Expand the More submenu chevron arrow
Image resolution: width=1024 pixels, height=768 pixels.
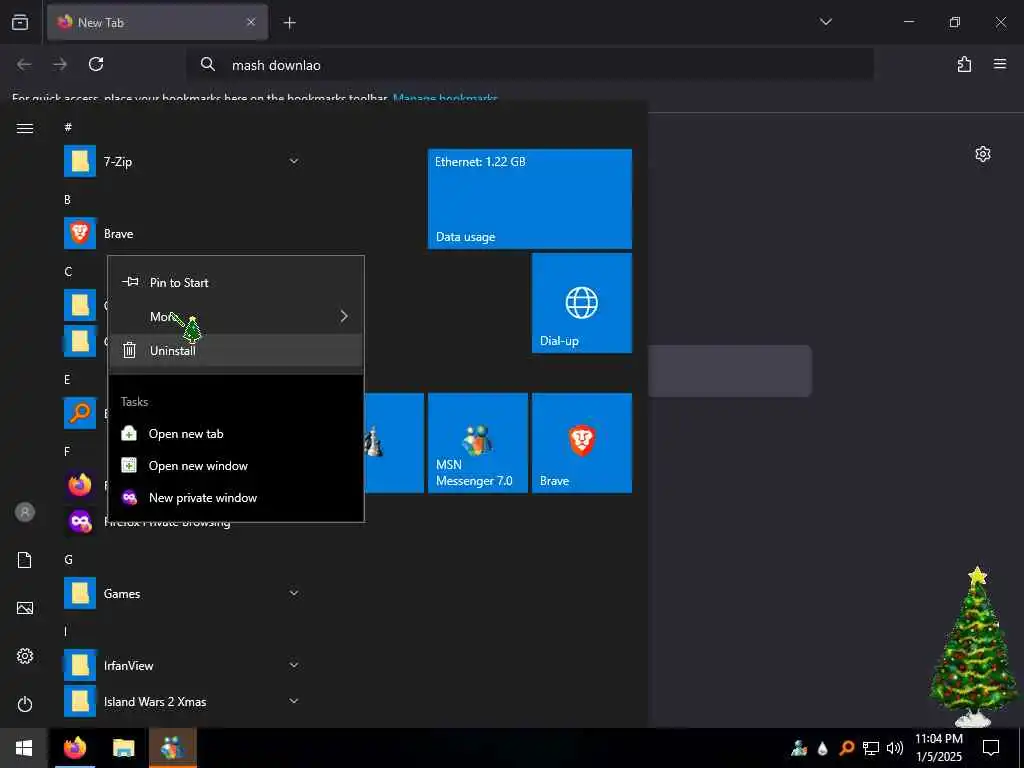coord(344,317)
